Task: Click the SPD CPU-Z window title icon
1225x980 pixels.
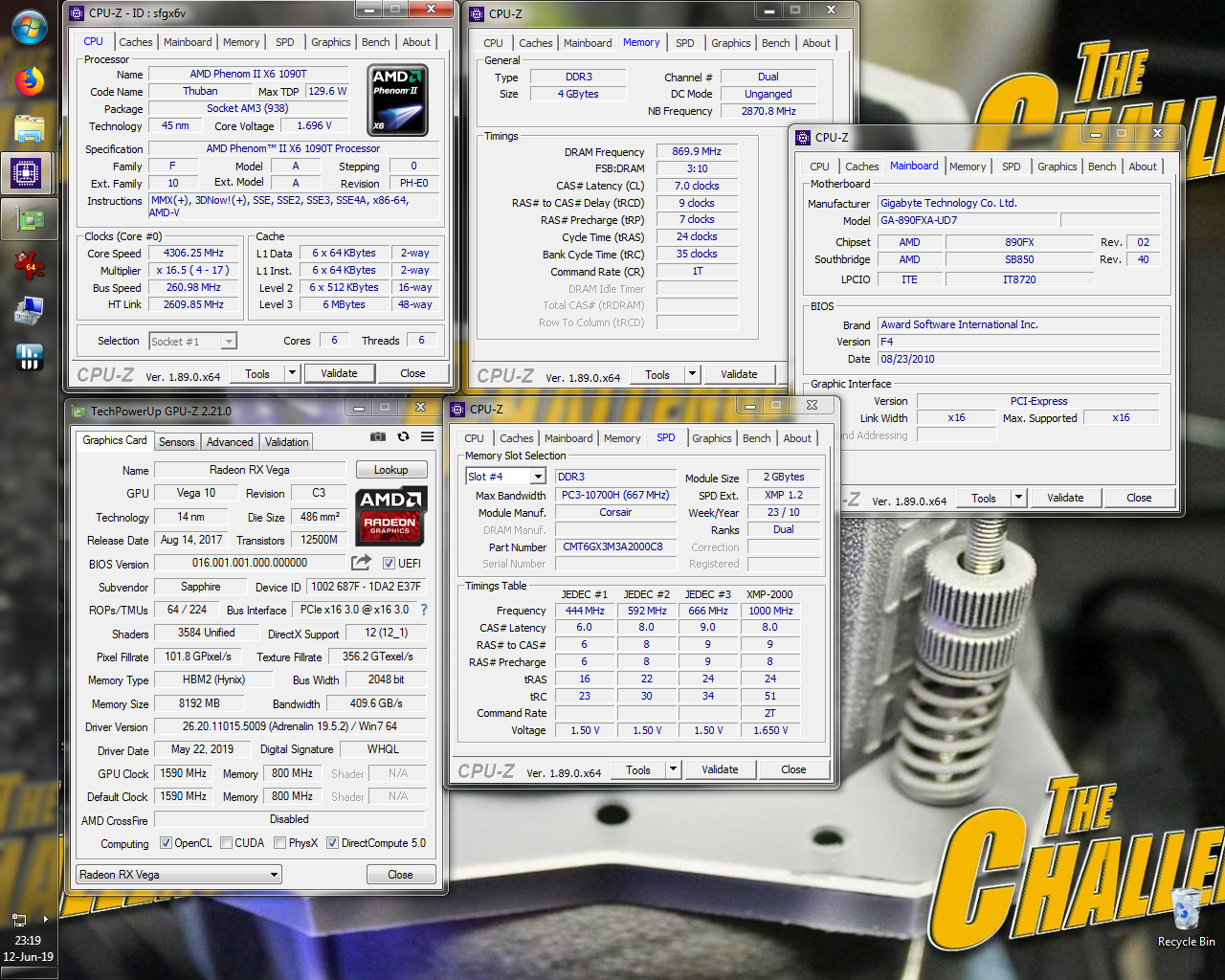Action: (458, 409)
